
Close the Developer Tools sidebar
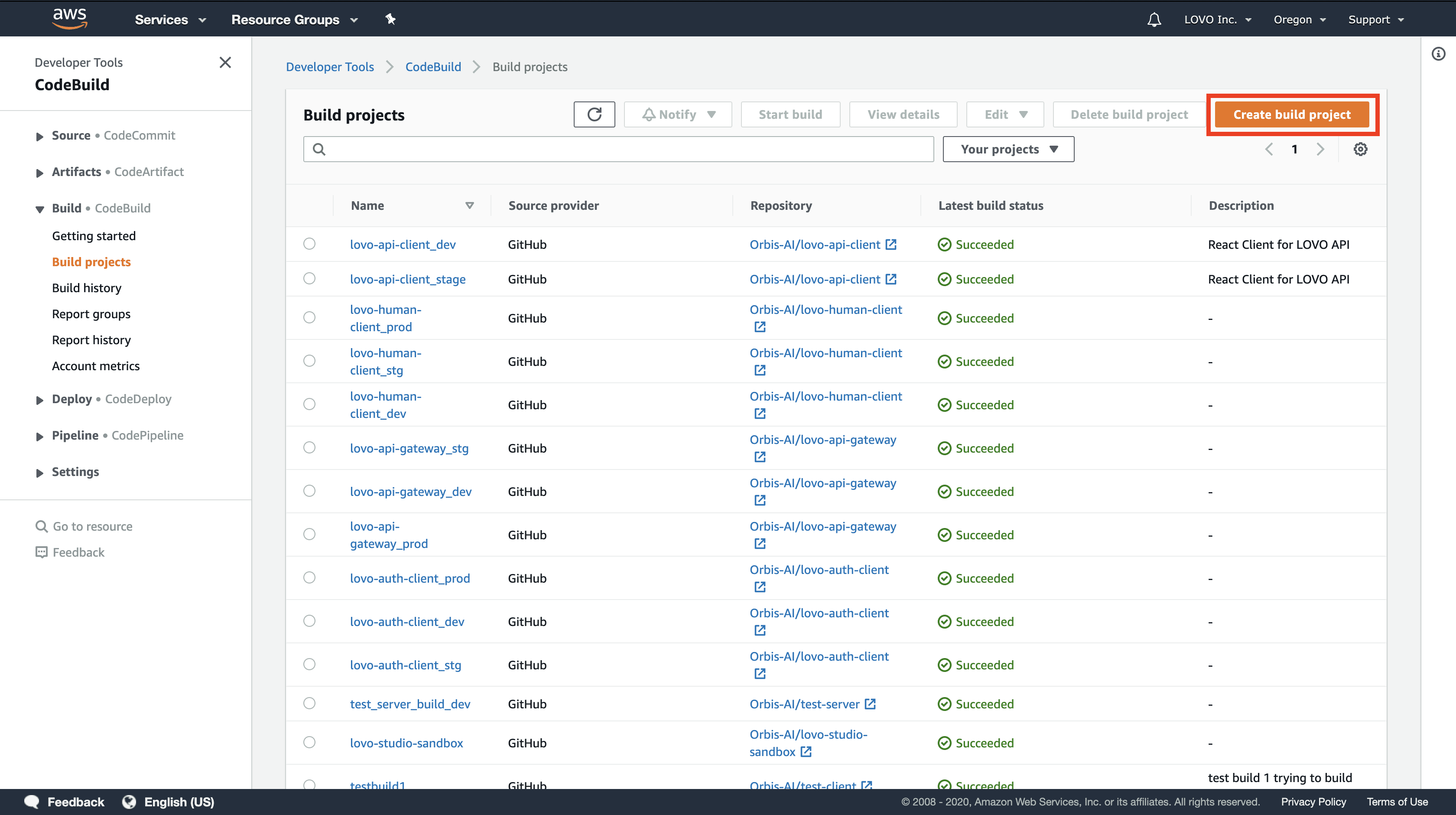coord(225,62)
